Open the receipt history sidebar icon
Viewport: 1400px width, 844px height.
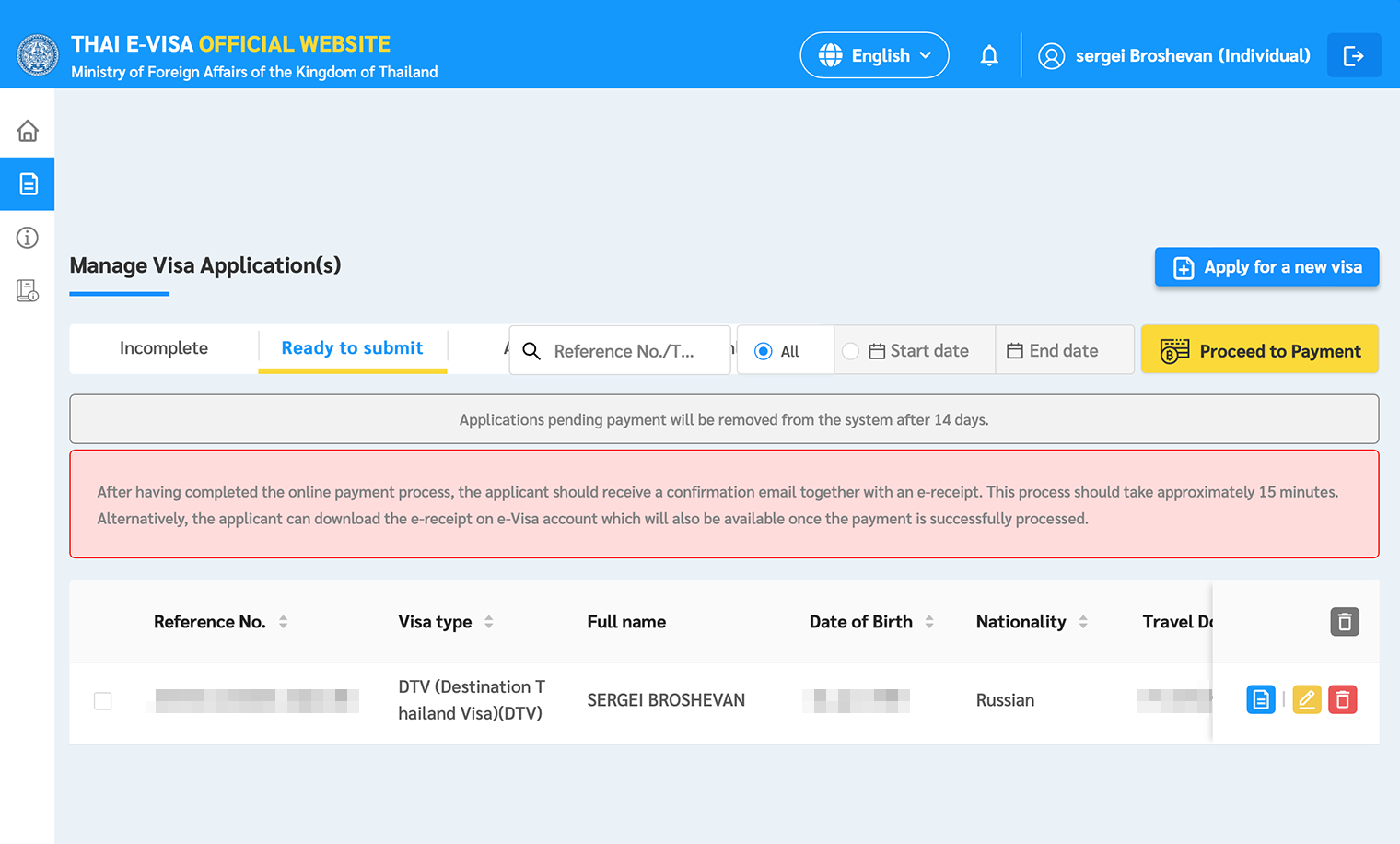(x=28, y=291)
